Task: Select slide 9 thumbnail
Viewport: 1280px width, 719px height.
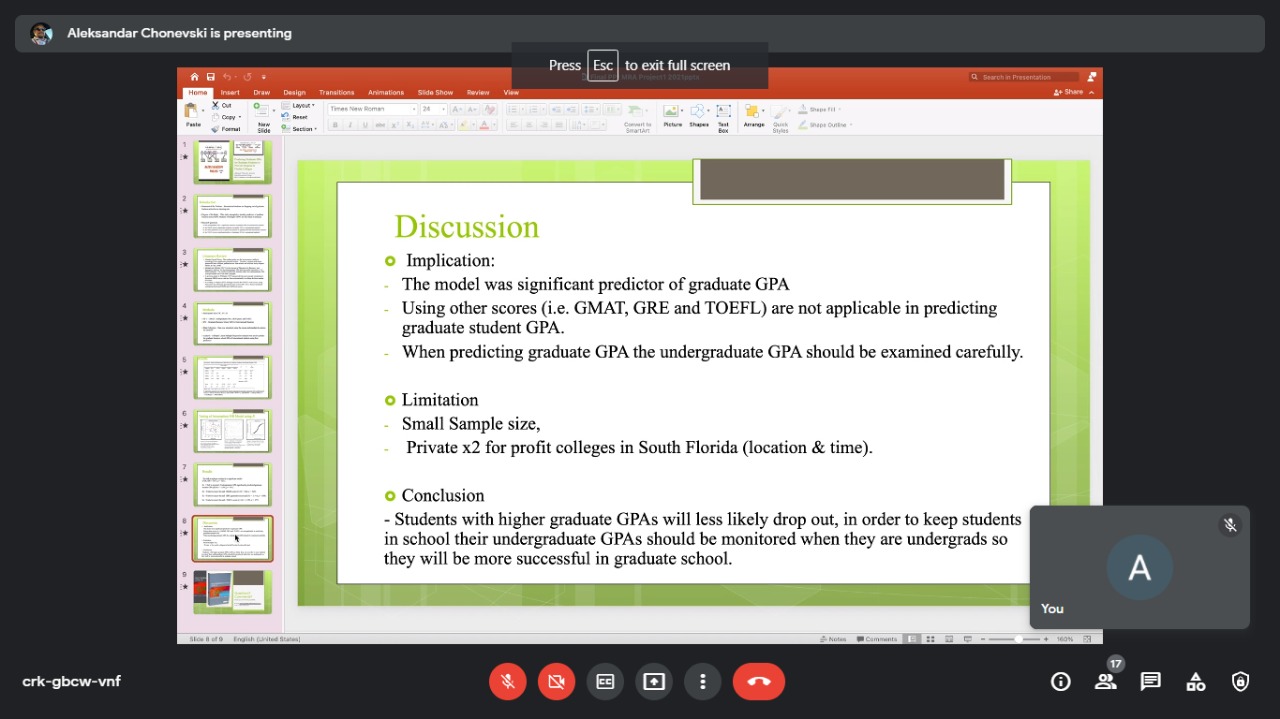Action: click(x=232, y=592)
